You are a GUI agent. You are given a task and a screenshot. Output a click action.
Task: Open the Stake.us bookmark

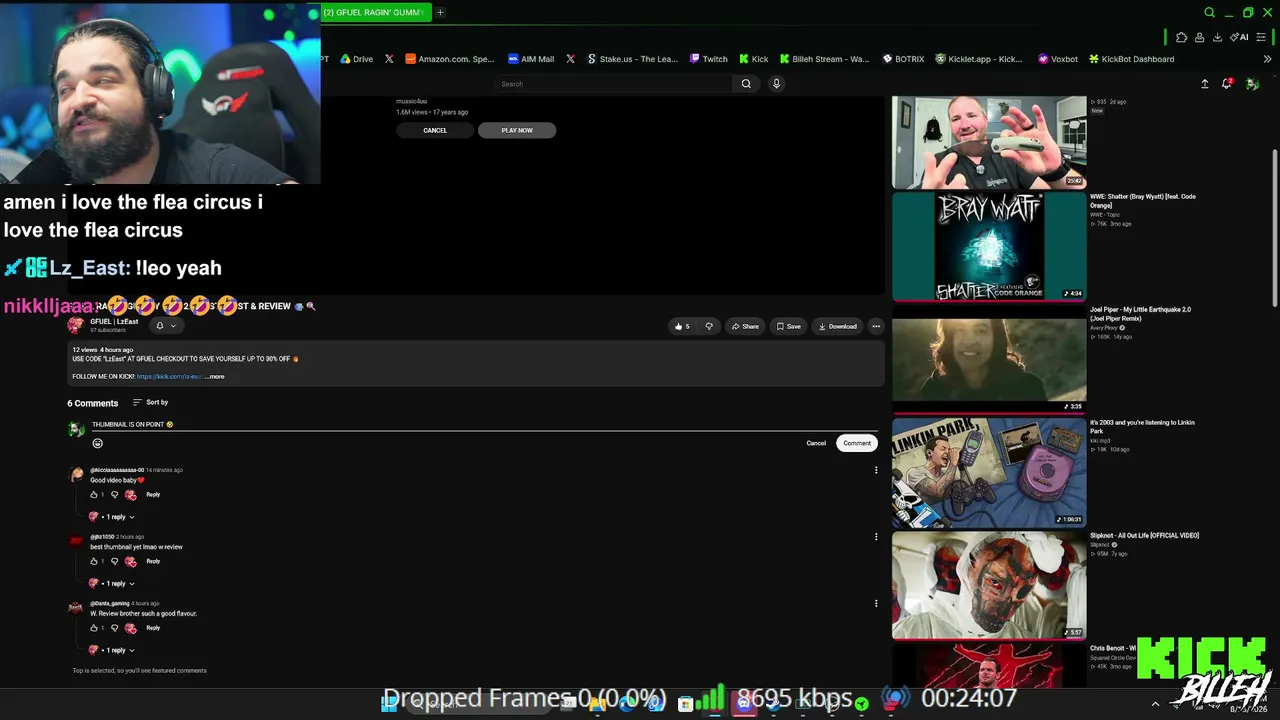(x=632, y=59)
